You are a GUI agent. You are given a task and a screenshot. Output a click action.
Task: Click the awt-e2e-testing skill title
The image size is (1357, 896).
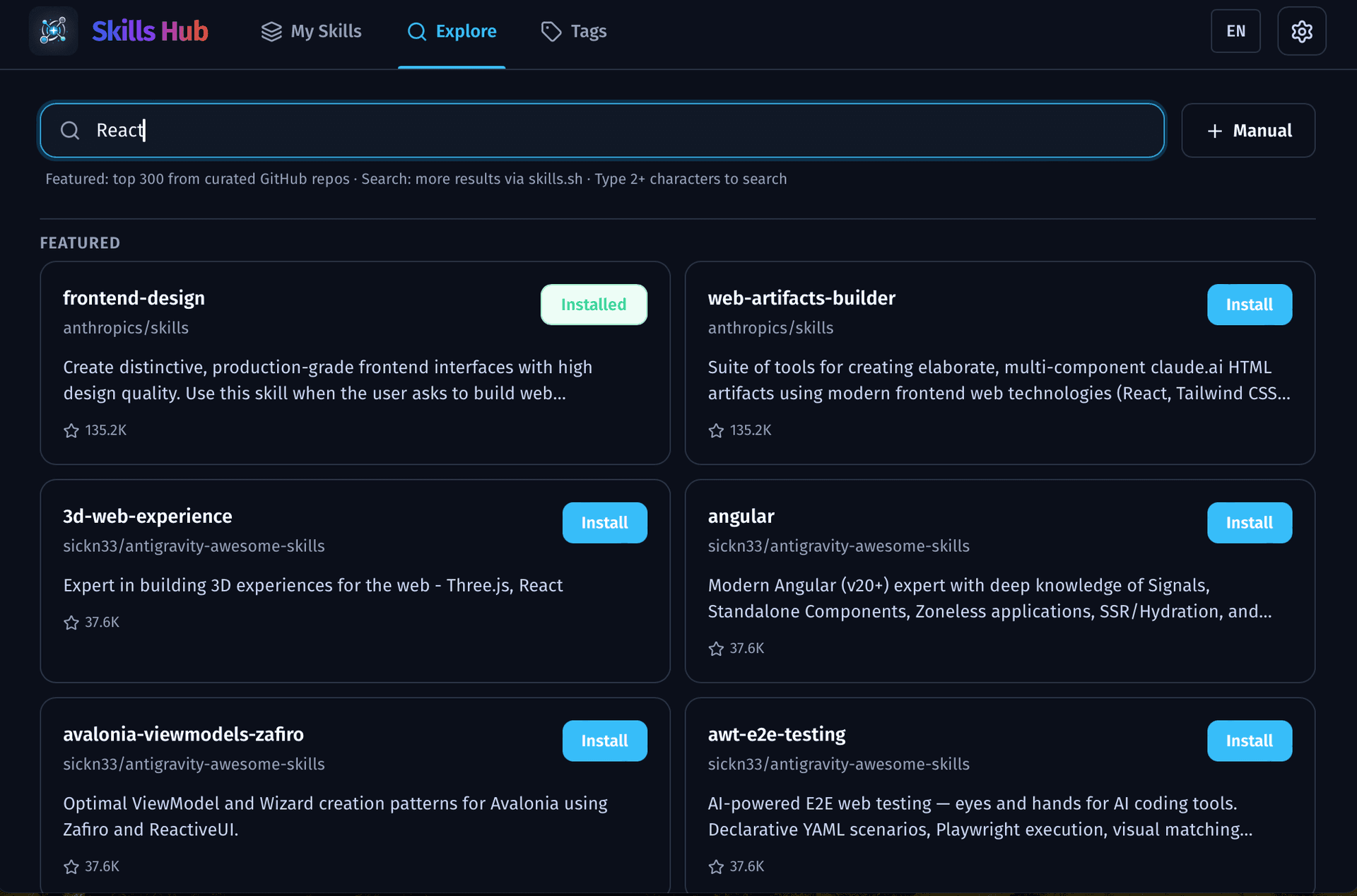pos(777,735)
